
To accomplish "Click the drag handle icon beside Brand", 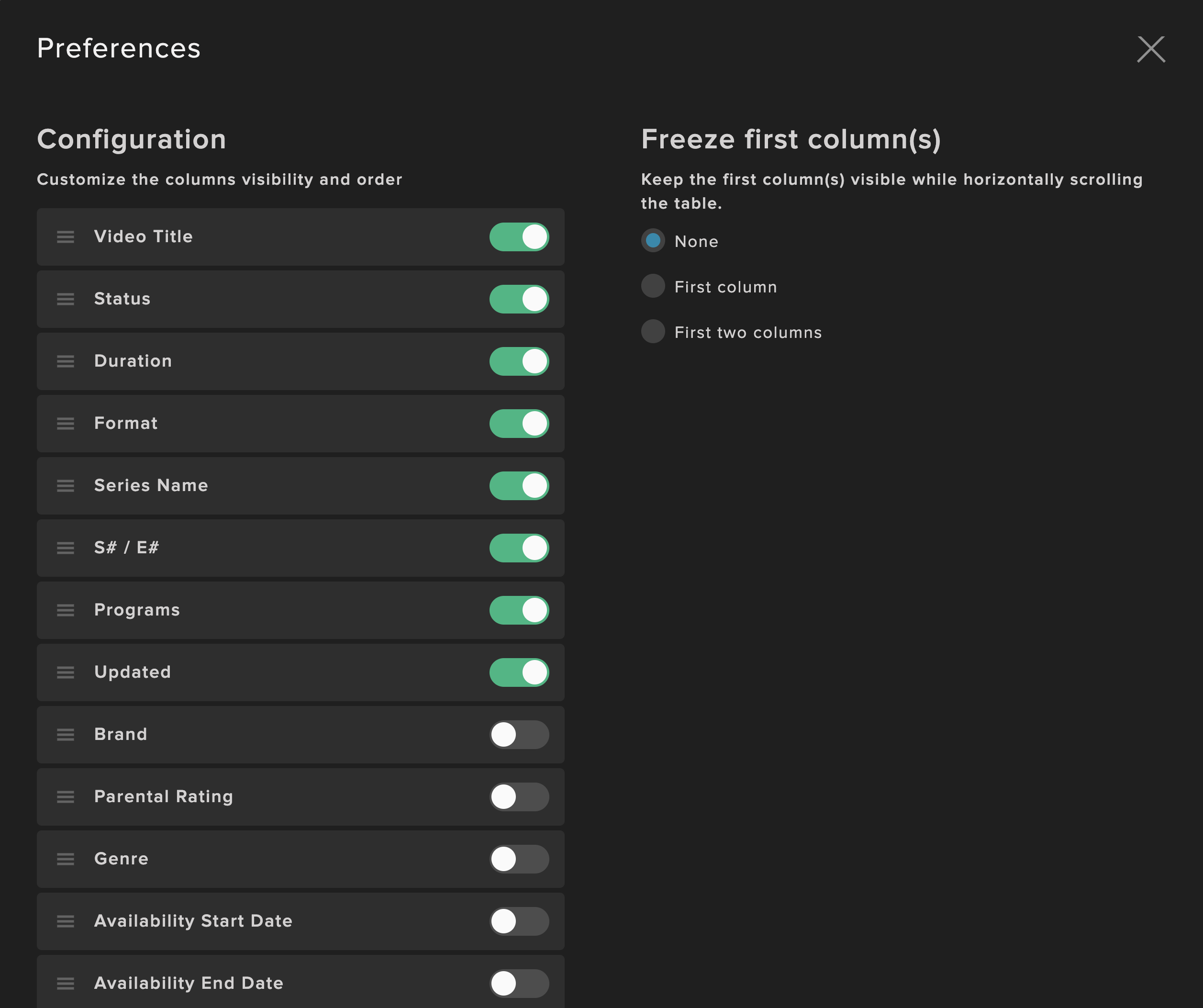I will click(65, 735).
